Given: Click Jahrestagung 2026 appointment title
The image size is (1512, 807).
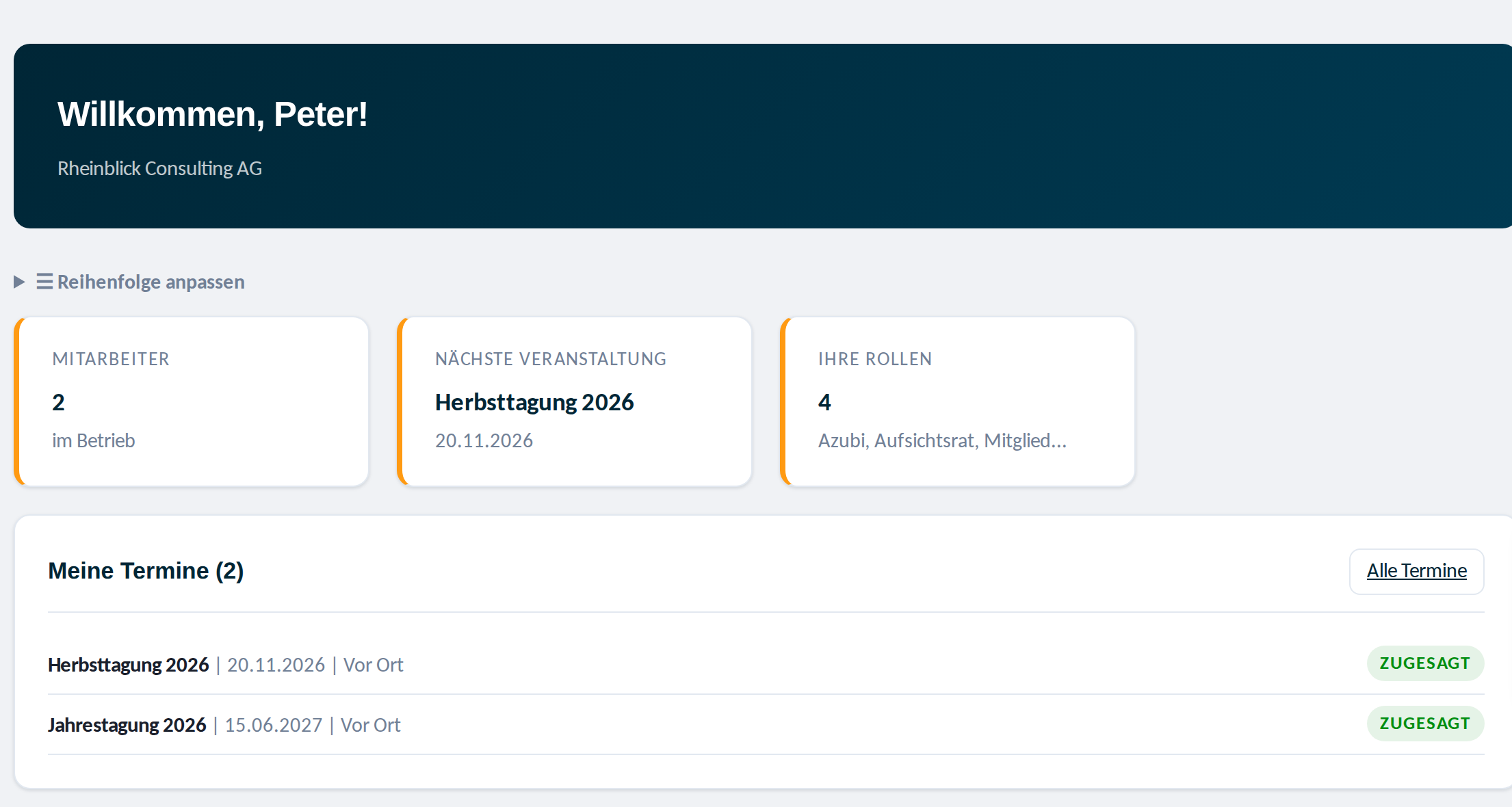Looking at the screenshot, I should point(127,725).
